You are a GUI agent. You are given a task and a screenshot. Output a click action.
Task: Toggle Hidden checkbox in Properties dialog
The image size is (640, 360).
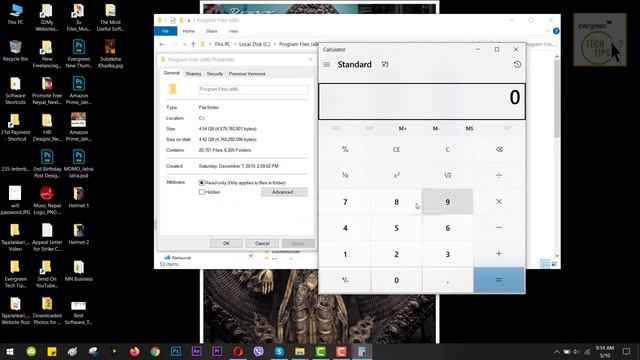pos(202,192)
